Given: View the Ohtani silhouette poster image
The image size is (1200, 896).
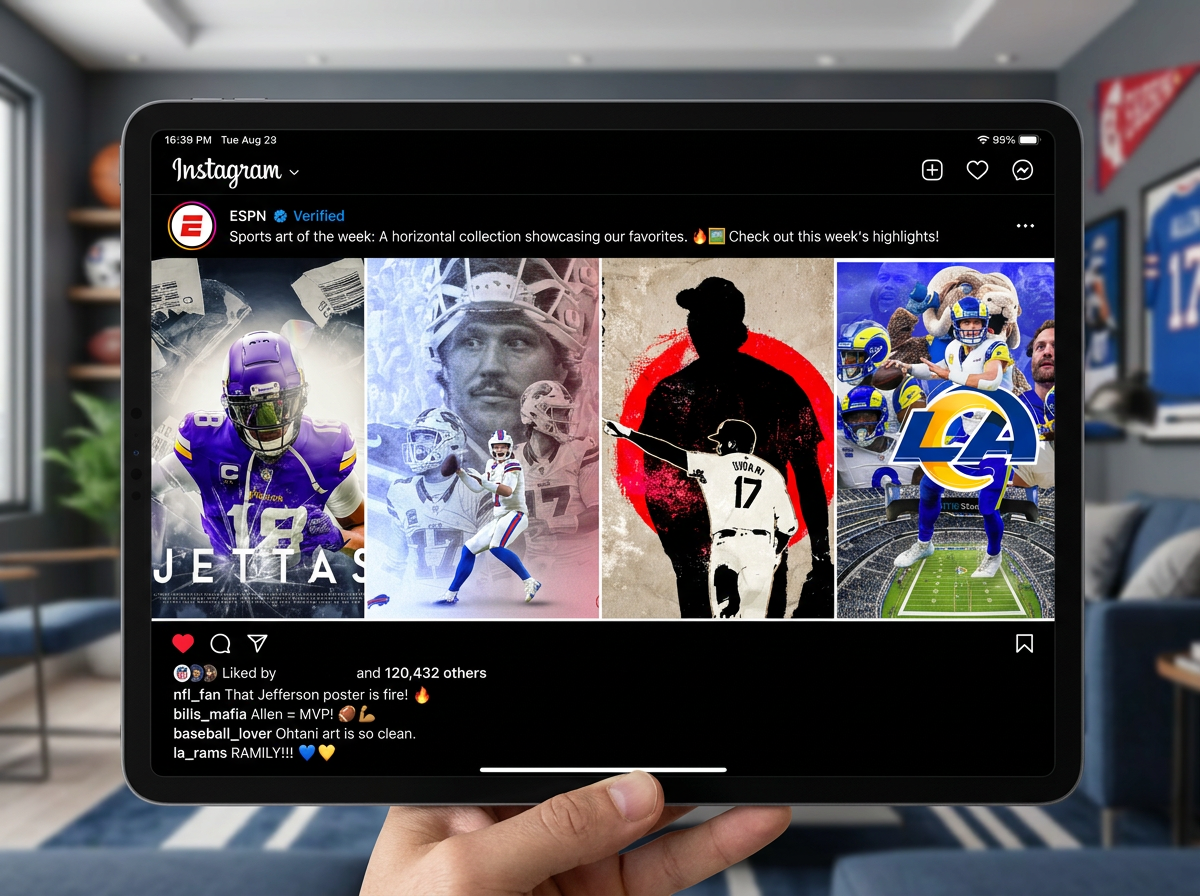Looking at the screenshot, I should pos(718,438).
